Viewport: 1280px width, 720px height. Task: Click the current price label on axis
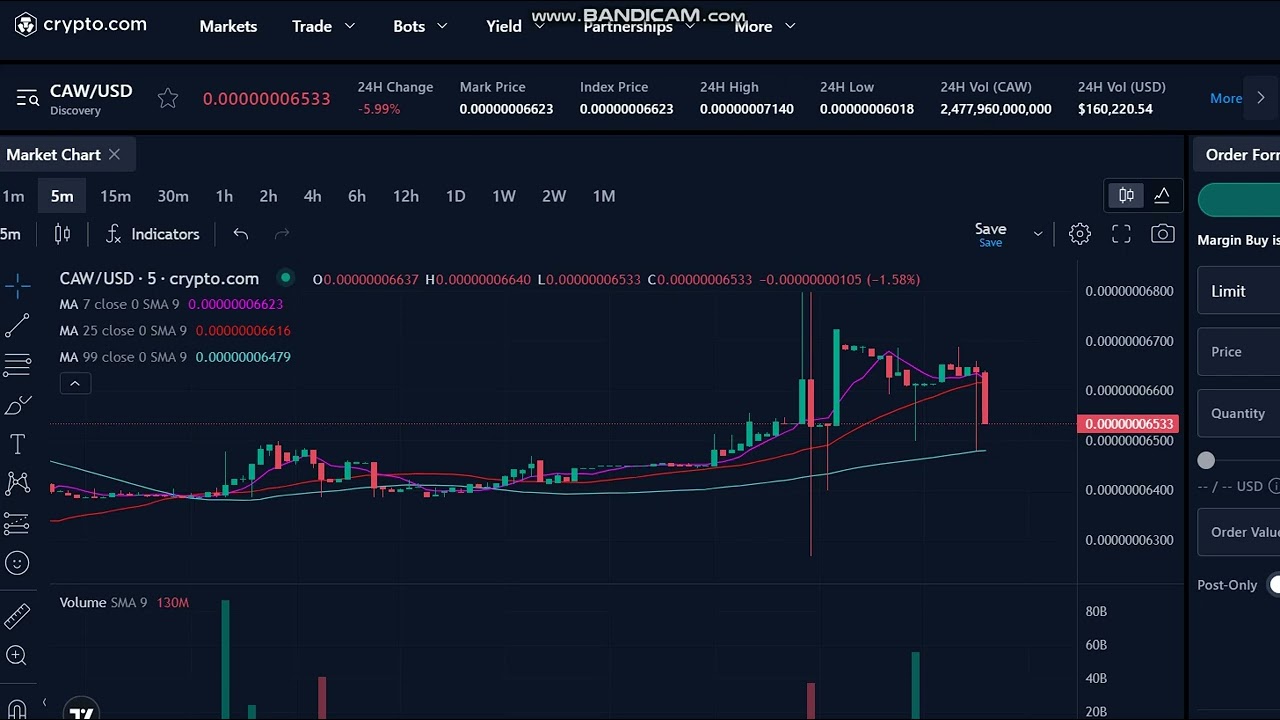(1128, 424)
